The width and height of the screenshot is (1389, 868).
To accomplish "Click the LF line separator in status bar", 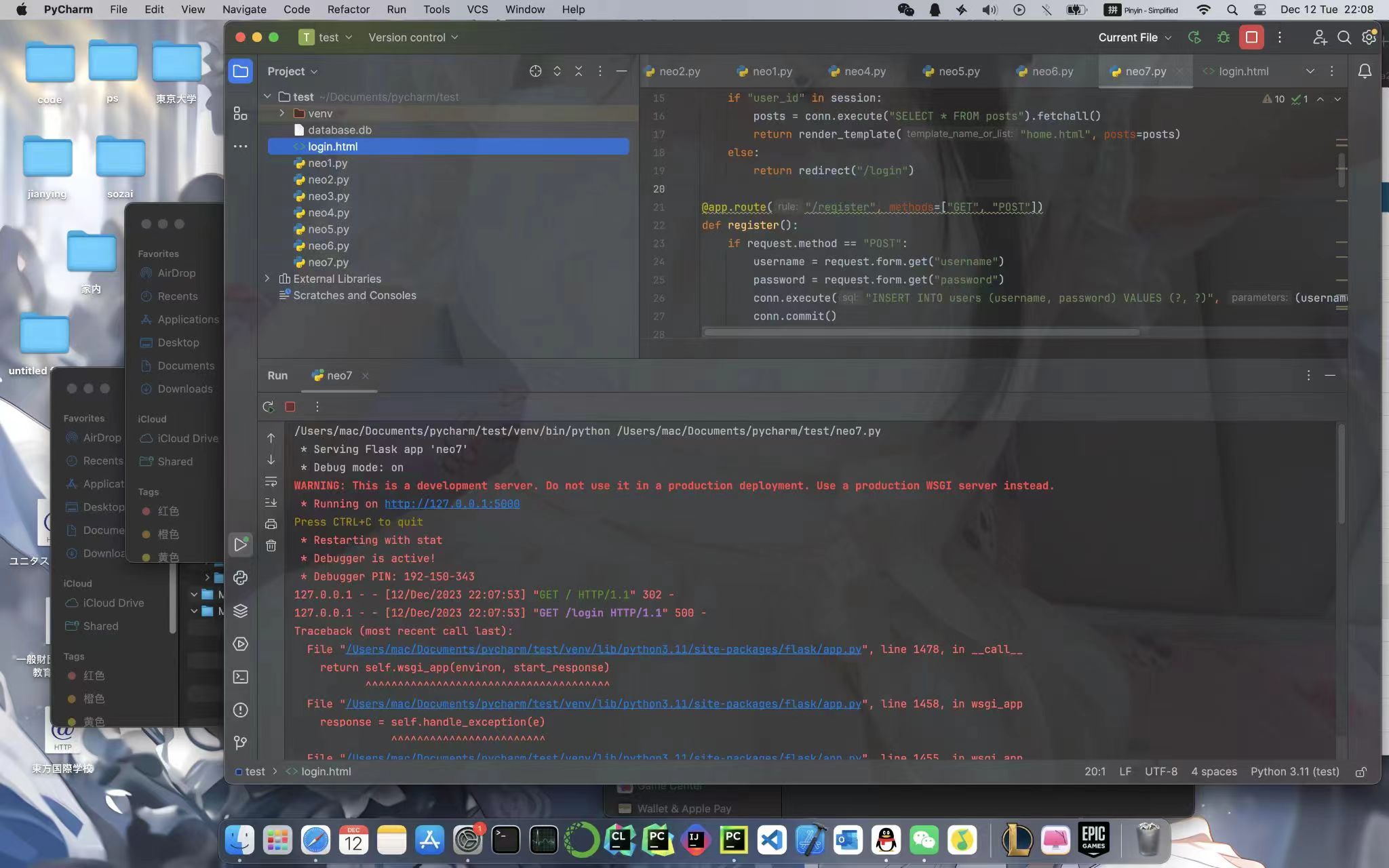I will [1125, 772].
